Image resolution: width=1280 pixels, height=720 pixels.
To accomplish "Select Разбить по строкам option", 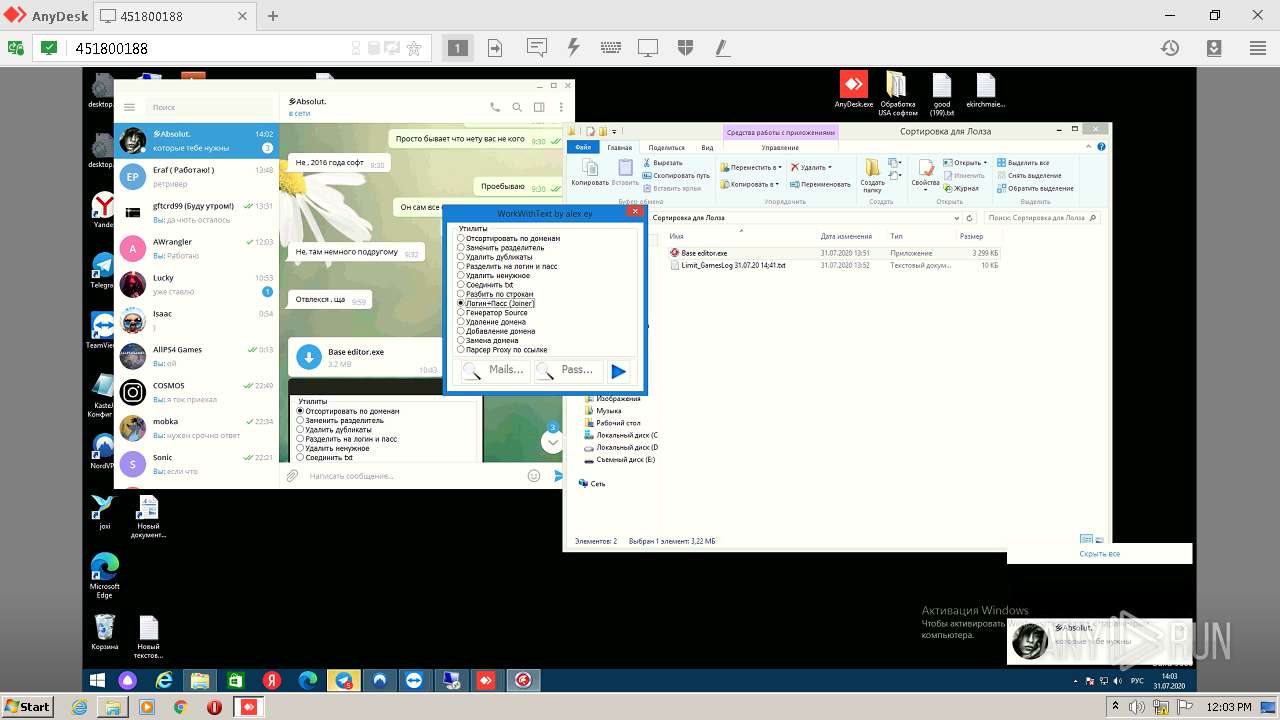I will click(495, 294).
